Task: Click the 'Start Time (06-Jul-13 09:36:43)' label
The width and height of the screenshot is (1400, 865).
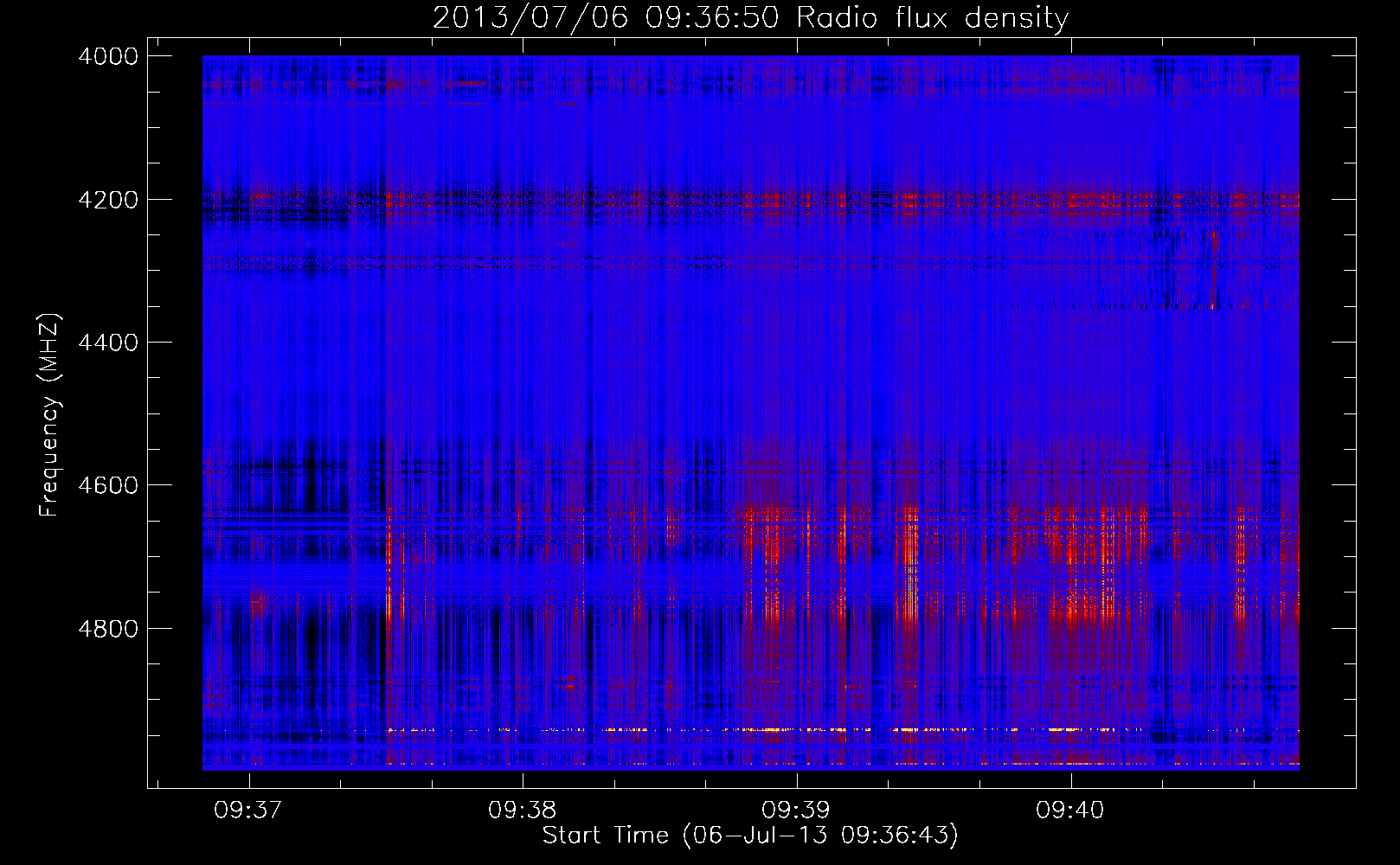Action: (x=750, y=836)
